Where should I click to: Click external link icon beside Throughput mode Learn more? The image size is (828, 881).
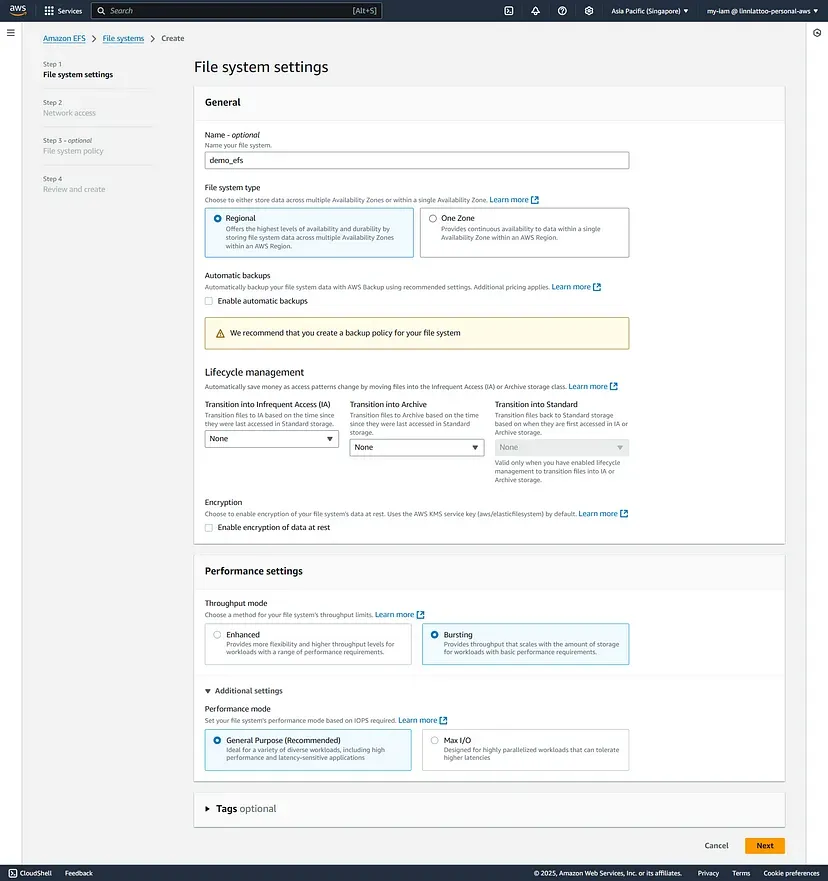point(421,615)
